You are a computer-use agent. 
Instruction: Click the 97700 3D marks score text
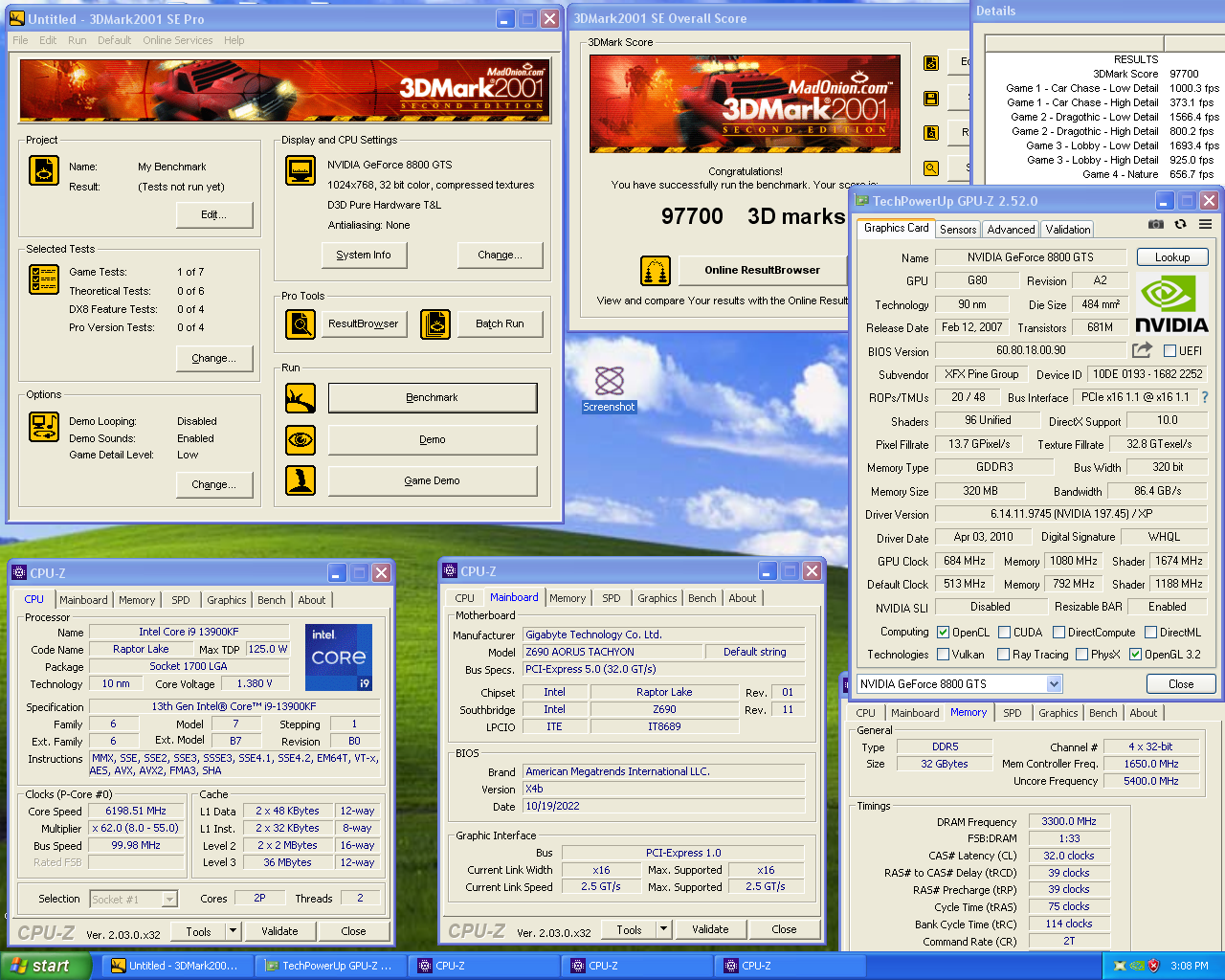pyautogui.click(x=753, y=216)
